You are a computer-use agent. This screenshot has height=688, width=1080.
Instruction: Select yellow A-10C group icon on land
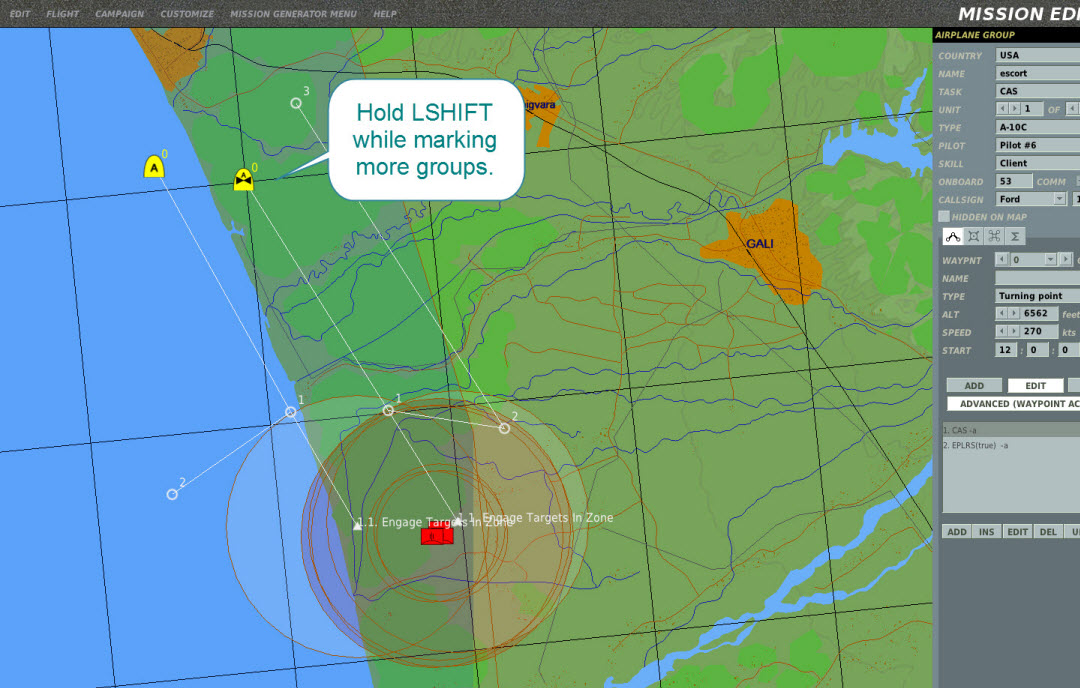(243, 180)
